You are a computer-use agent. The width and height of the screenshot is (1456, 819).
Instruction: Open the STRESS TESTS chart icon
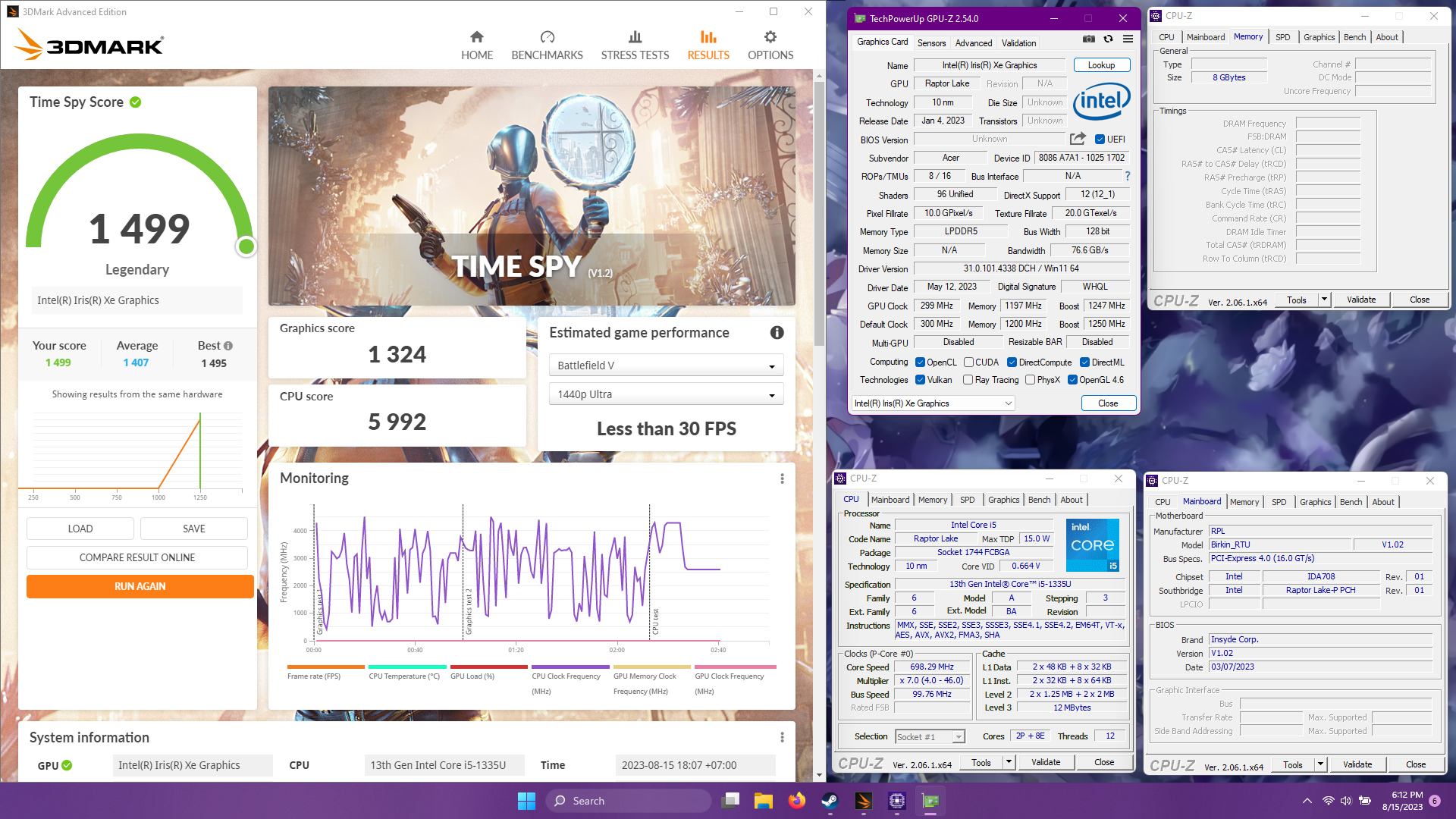coord(635,36)
